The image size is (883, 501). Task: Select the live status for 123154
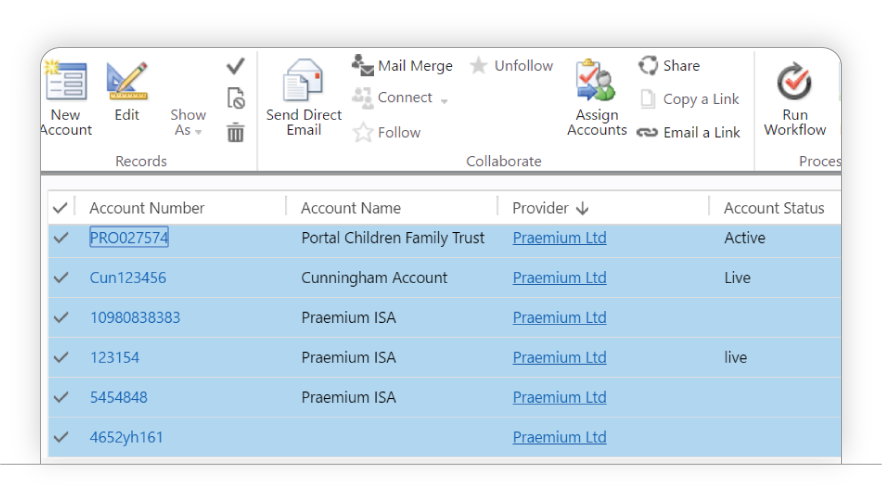pos(735,357)
